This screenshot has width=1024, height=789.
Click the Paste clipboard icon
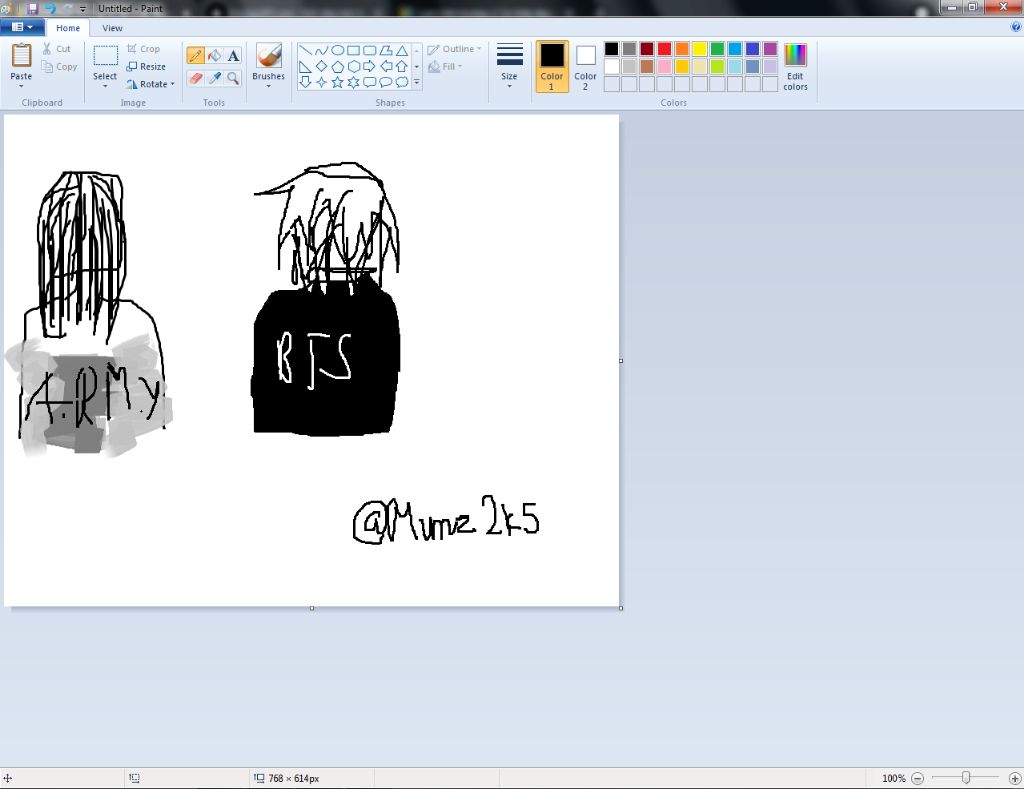click(21, 56)
